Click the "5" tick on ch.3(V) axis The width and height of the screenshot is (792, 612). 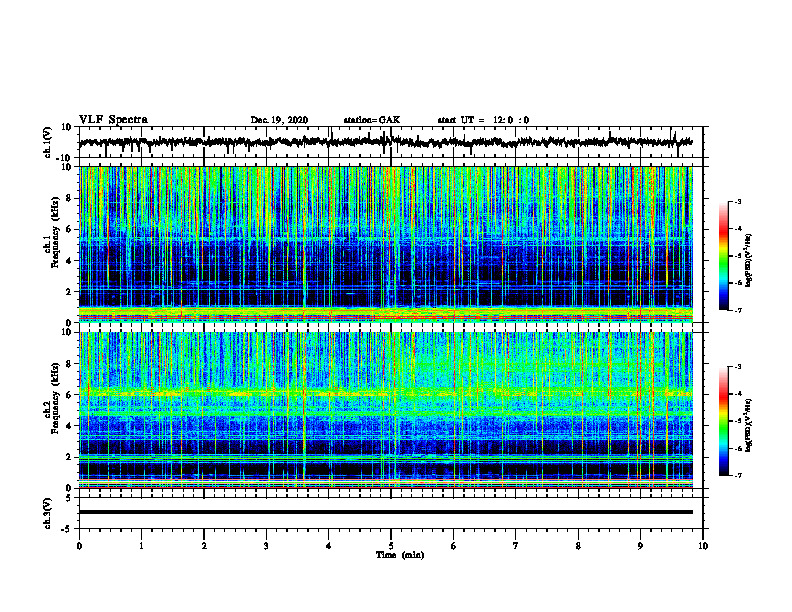(x=69, y=498)
